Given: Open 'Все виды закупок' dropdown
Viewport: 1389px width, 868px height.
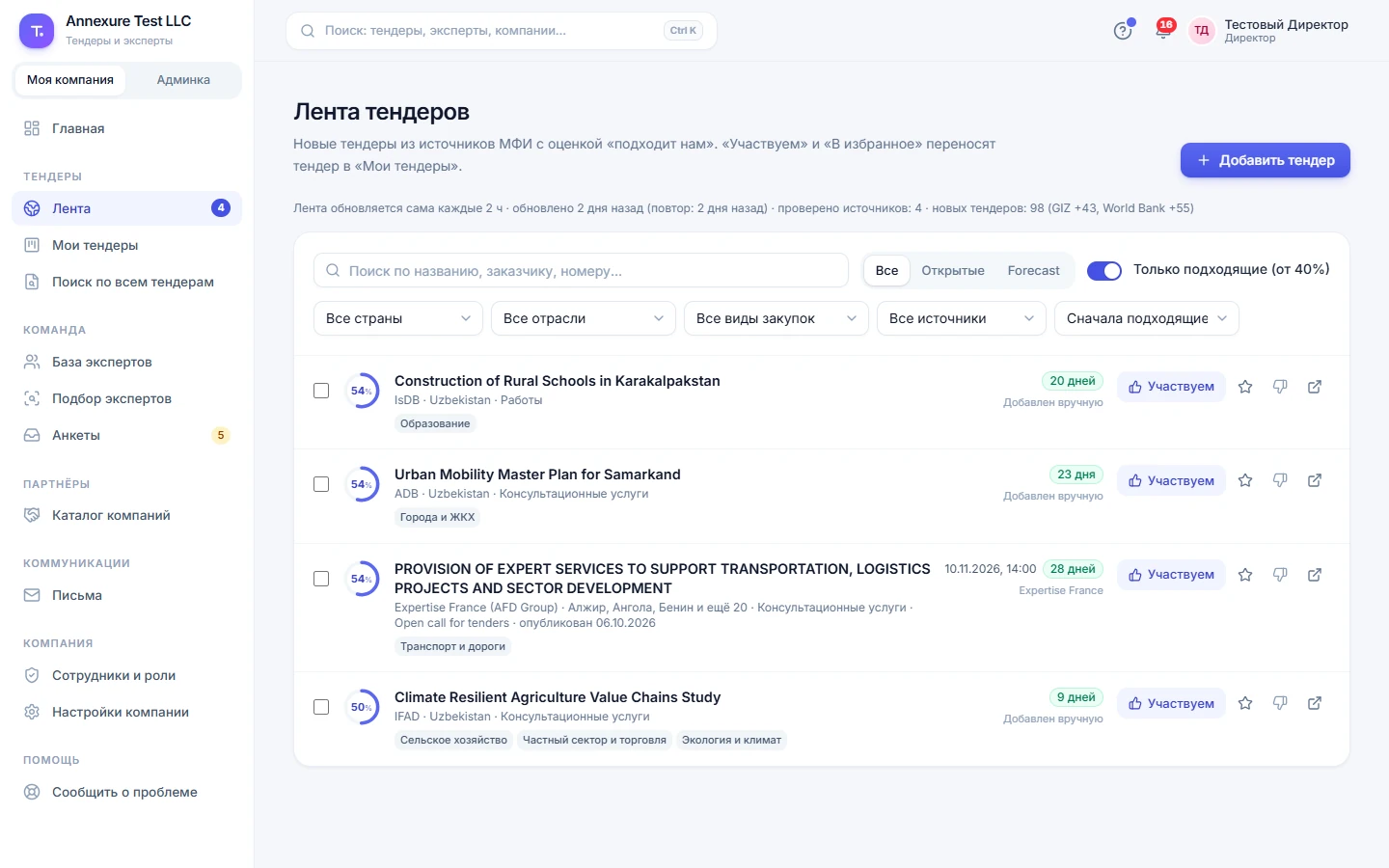Looking at the screenshot, I should point(776,318).
